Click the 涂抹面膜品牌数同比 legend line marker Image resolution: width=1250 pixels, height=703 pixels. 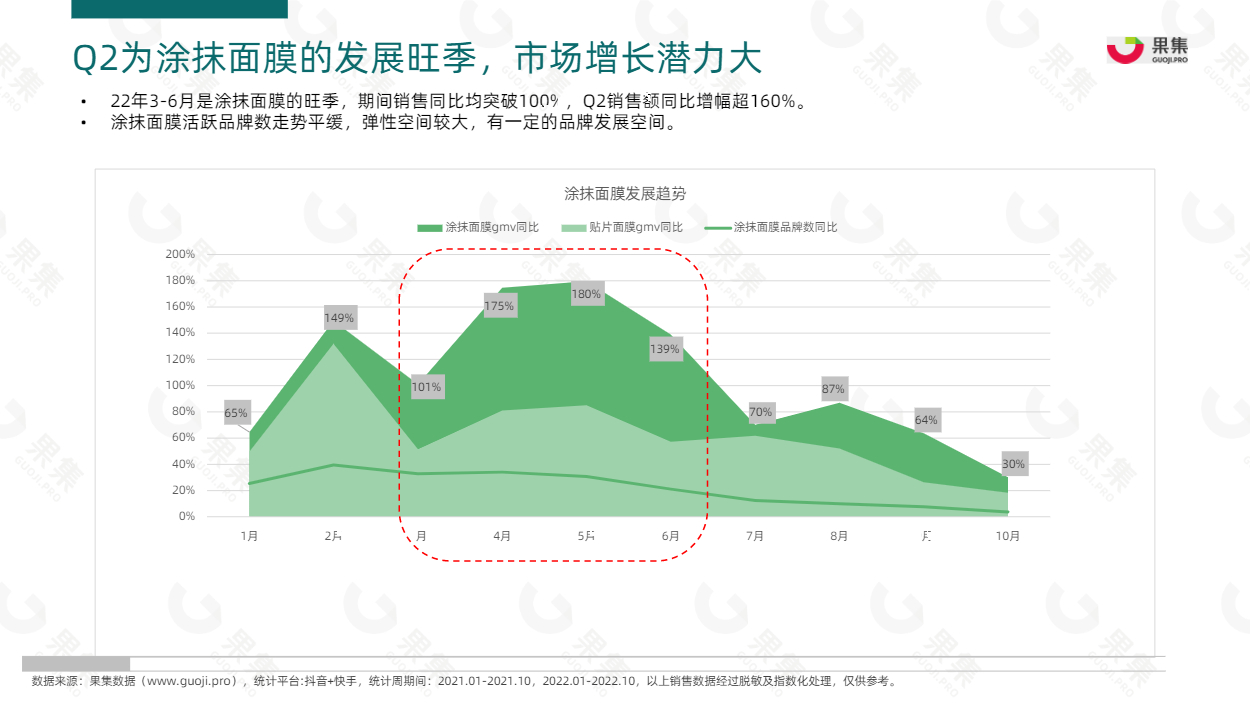[x=718, y=228]
